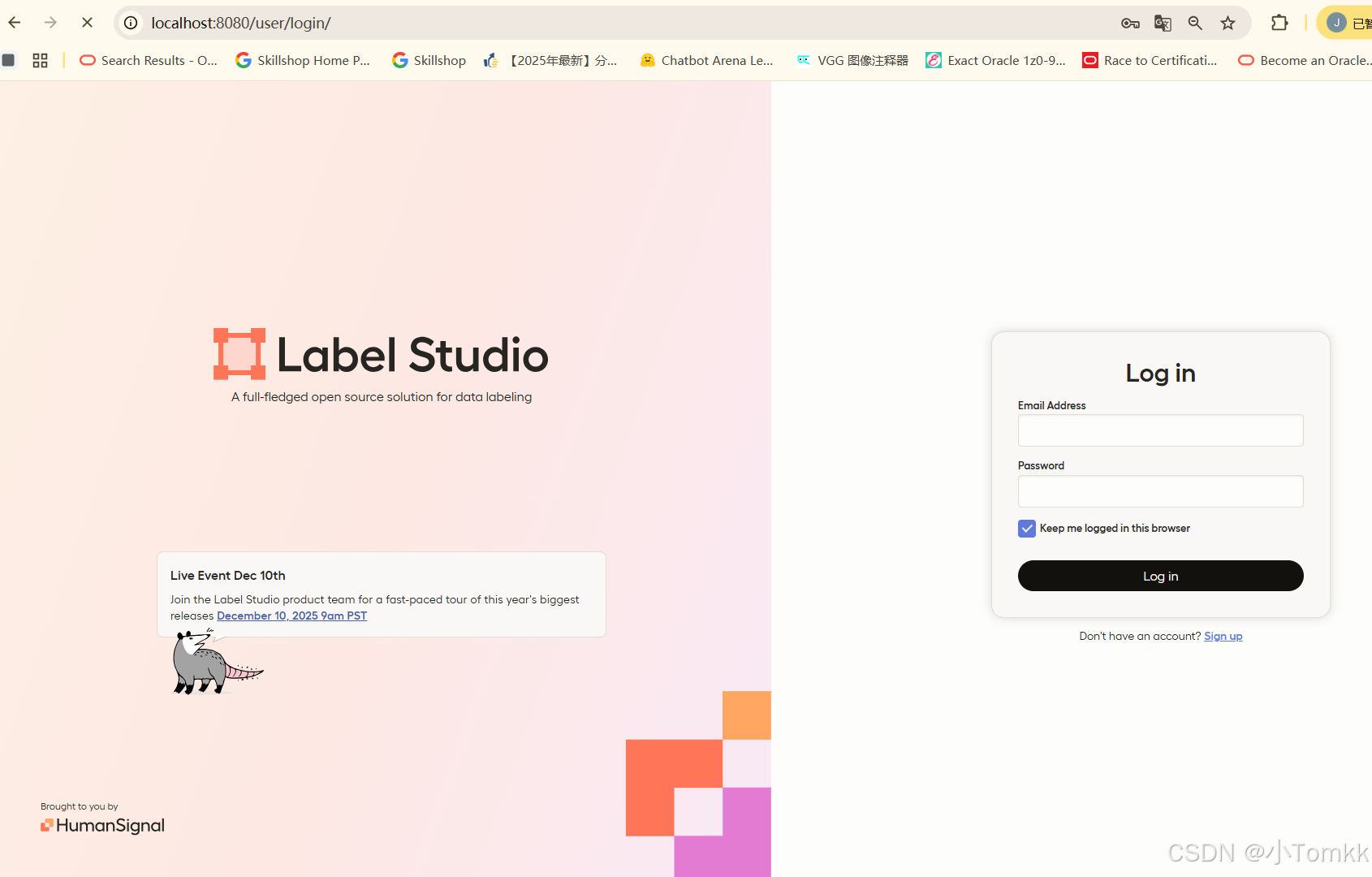Image resolution: width=1372 pixels, height=877 pixels.
Task: Click the HumanSignal logo
Action: (102, 825)
